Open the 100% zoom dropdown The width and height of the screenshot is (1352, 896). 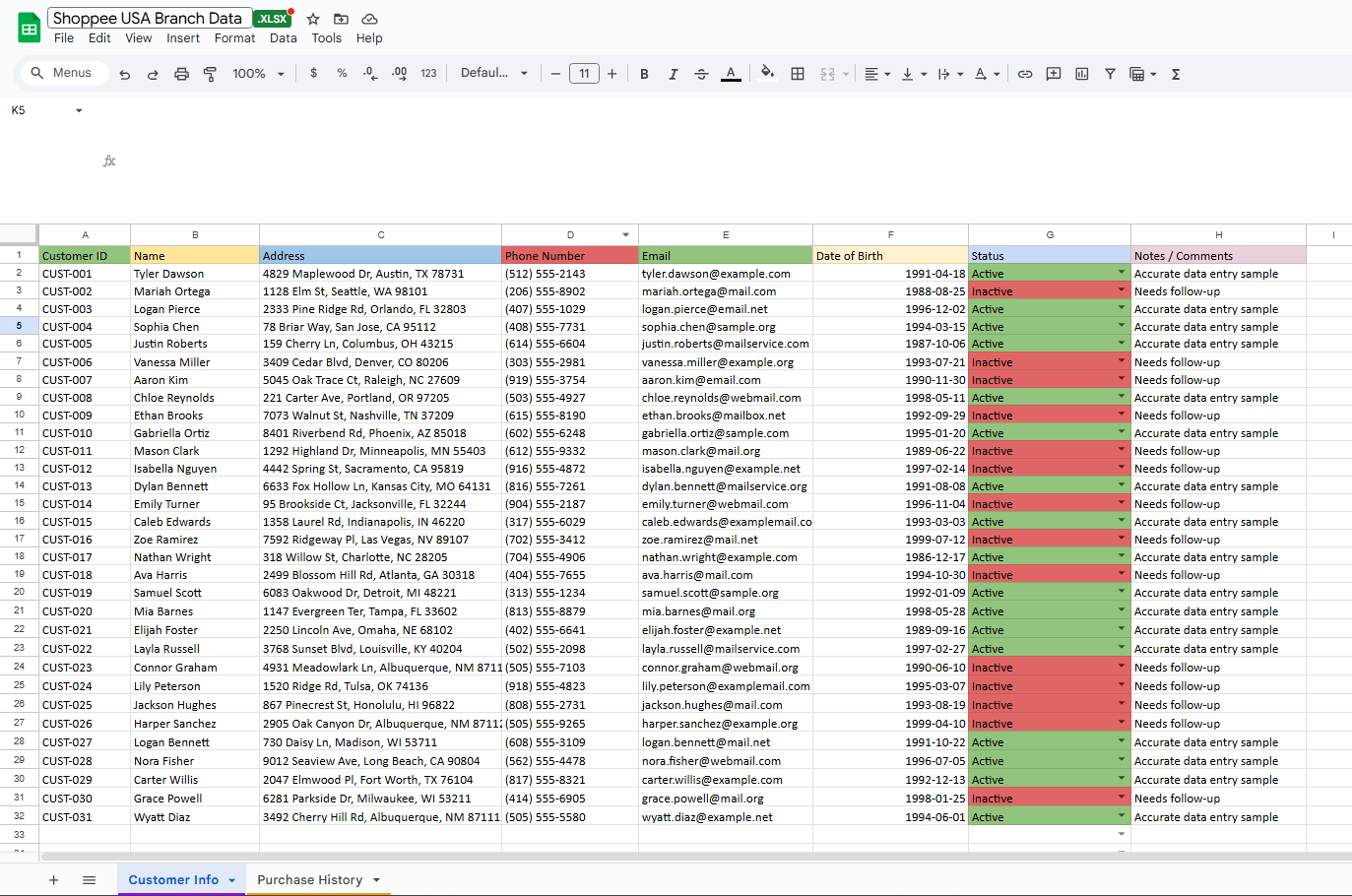tap(258, 74)
